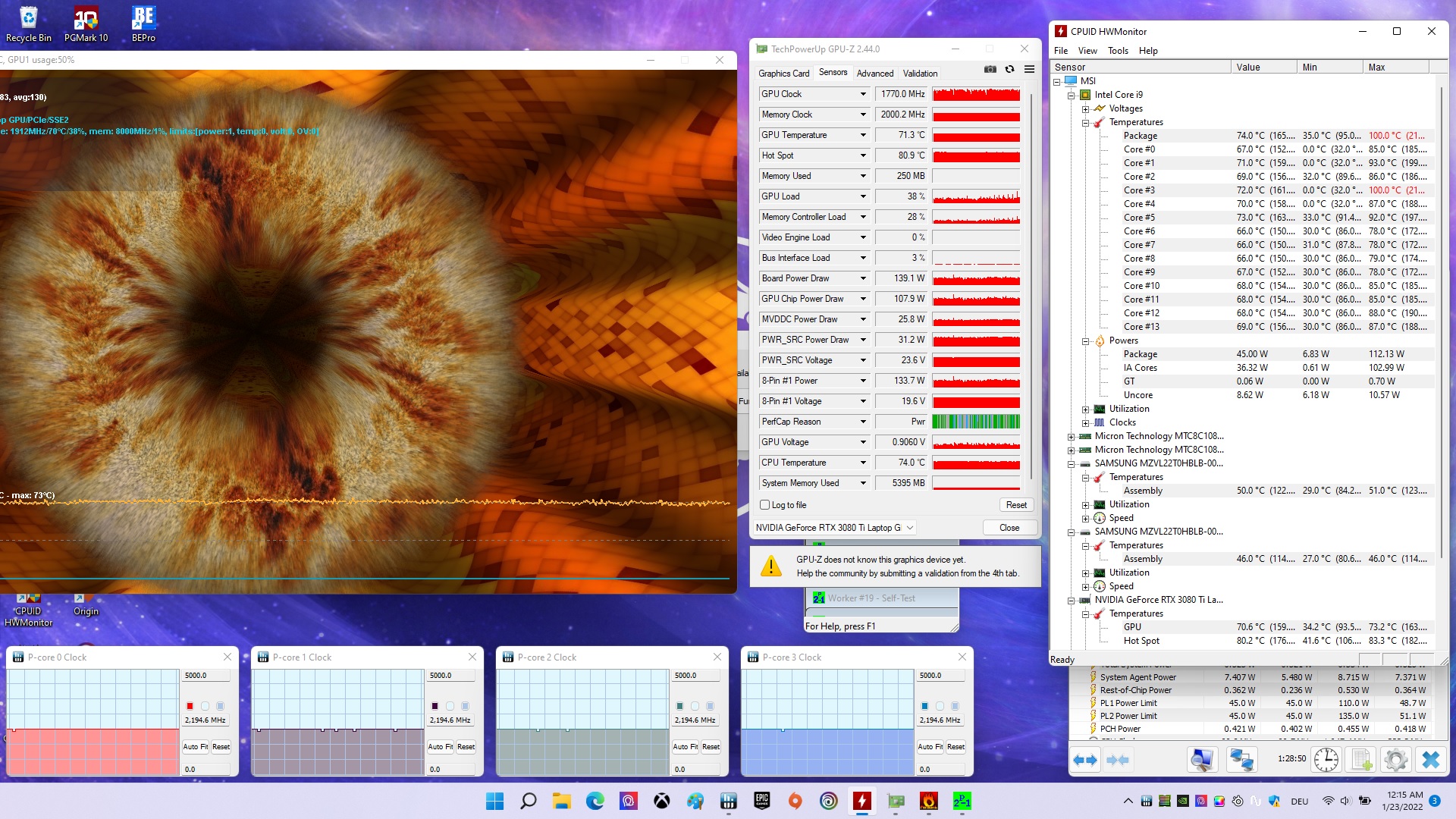This screenshot has width=1456, height=819.
Task: Collapse the Powers node in HWMonitor
Action: coord(1085,341)
